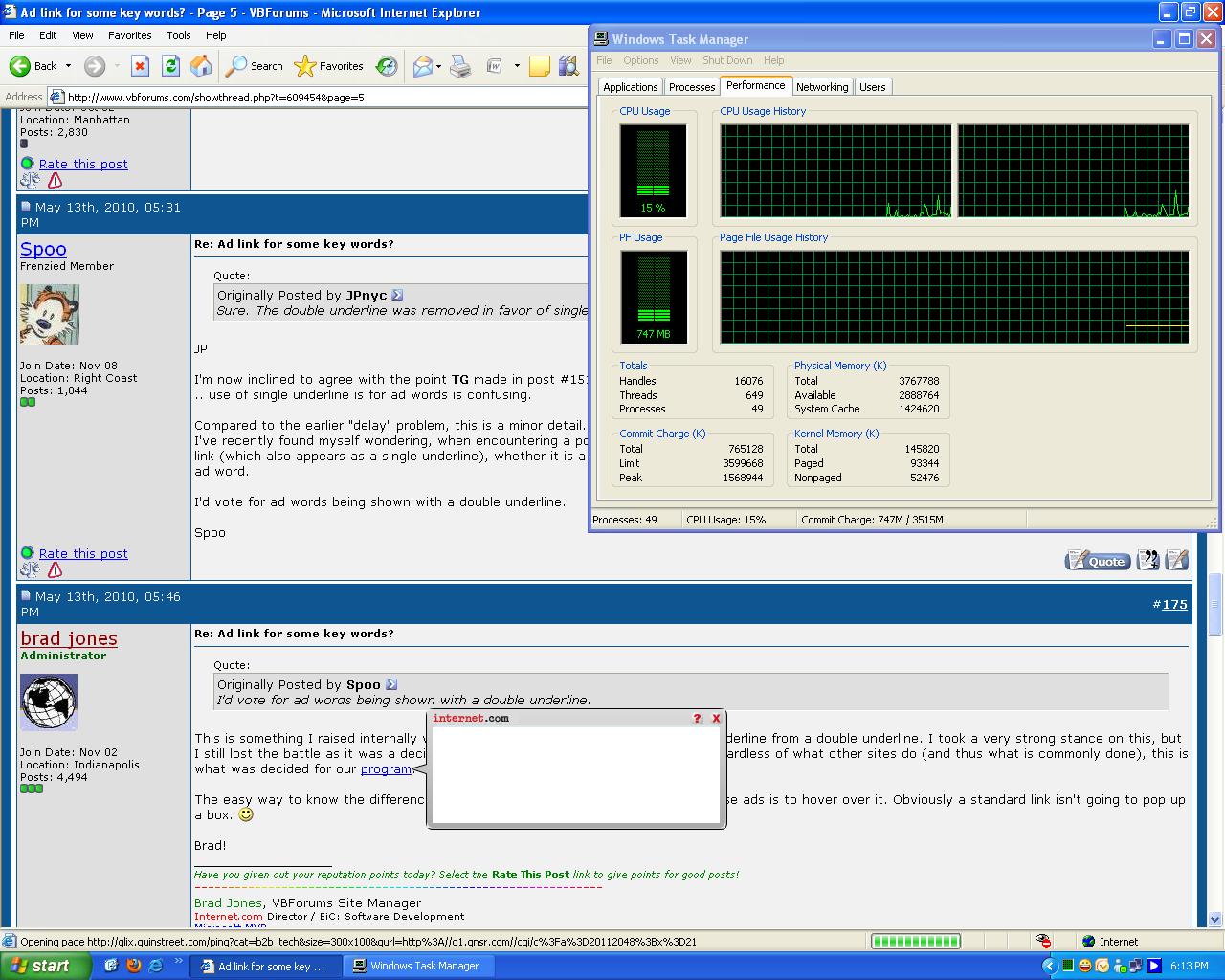
Task: Go to the IE Home page
Action: point(201,66)
